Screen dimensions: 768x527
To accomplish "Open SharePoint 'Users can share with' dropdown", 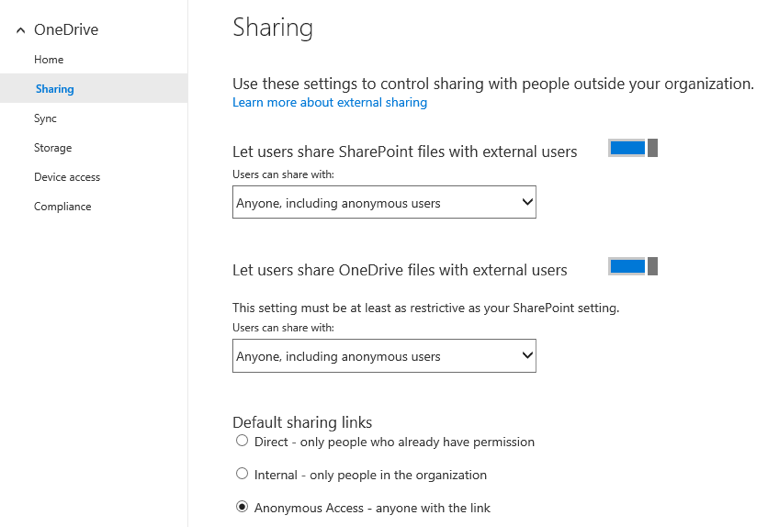I will (x=384, y=202).
